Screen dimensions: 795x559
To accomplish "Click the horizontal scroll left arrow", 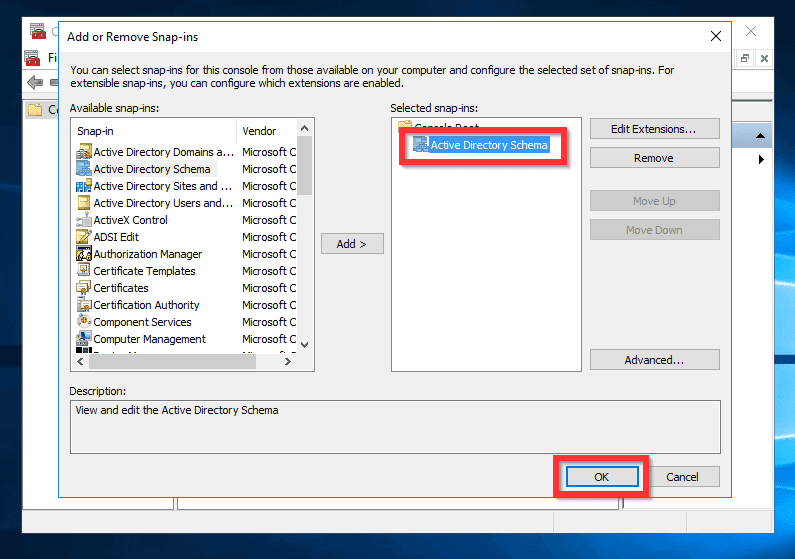I will (80, 361).
